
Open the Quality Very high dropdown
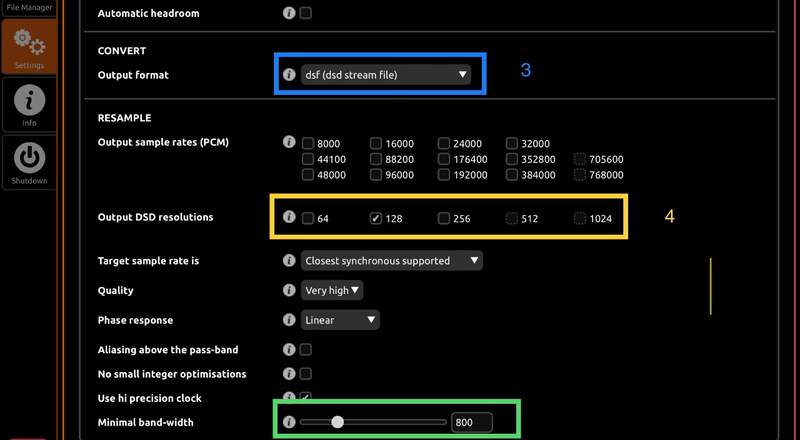point(333,290)
